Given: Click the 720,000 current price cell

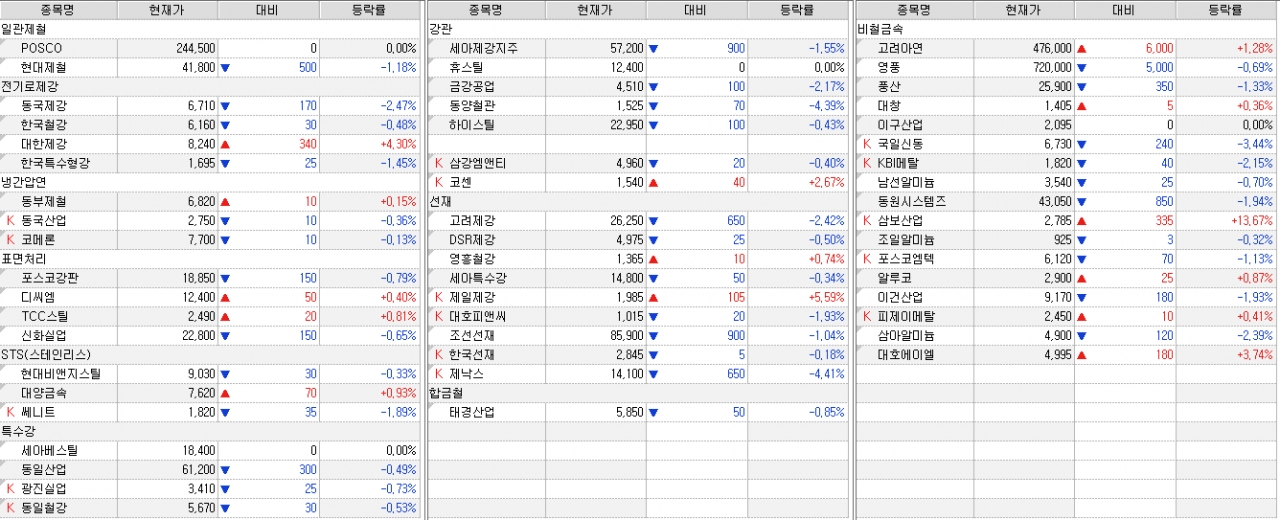Looking at the screenshot, I should pyautogui.click(x=1024, y=68).
